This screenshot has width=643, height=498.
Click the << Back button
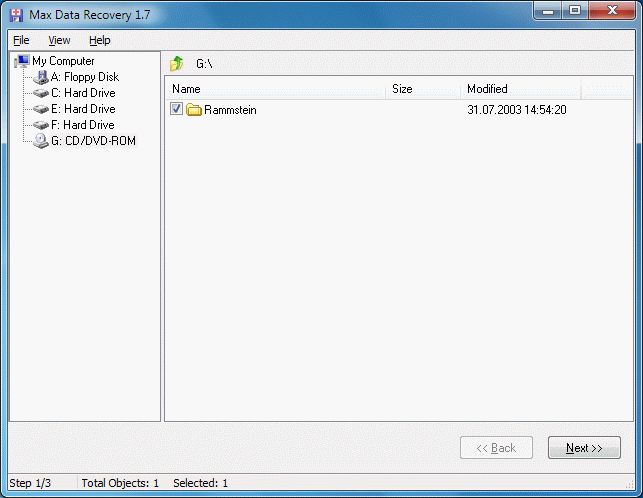click(496, 448)
